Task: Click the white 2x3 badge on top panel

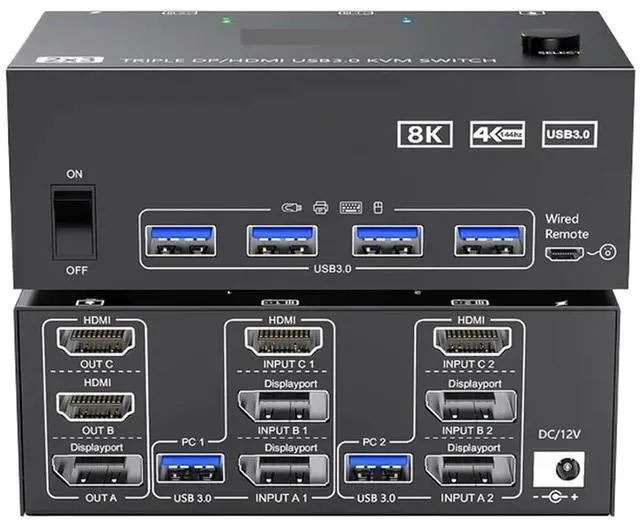Action: (x=69, y=60)
